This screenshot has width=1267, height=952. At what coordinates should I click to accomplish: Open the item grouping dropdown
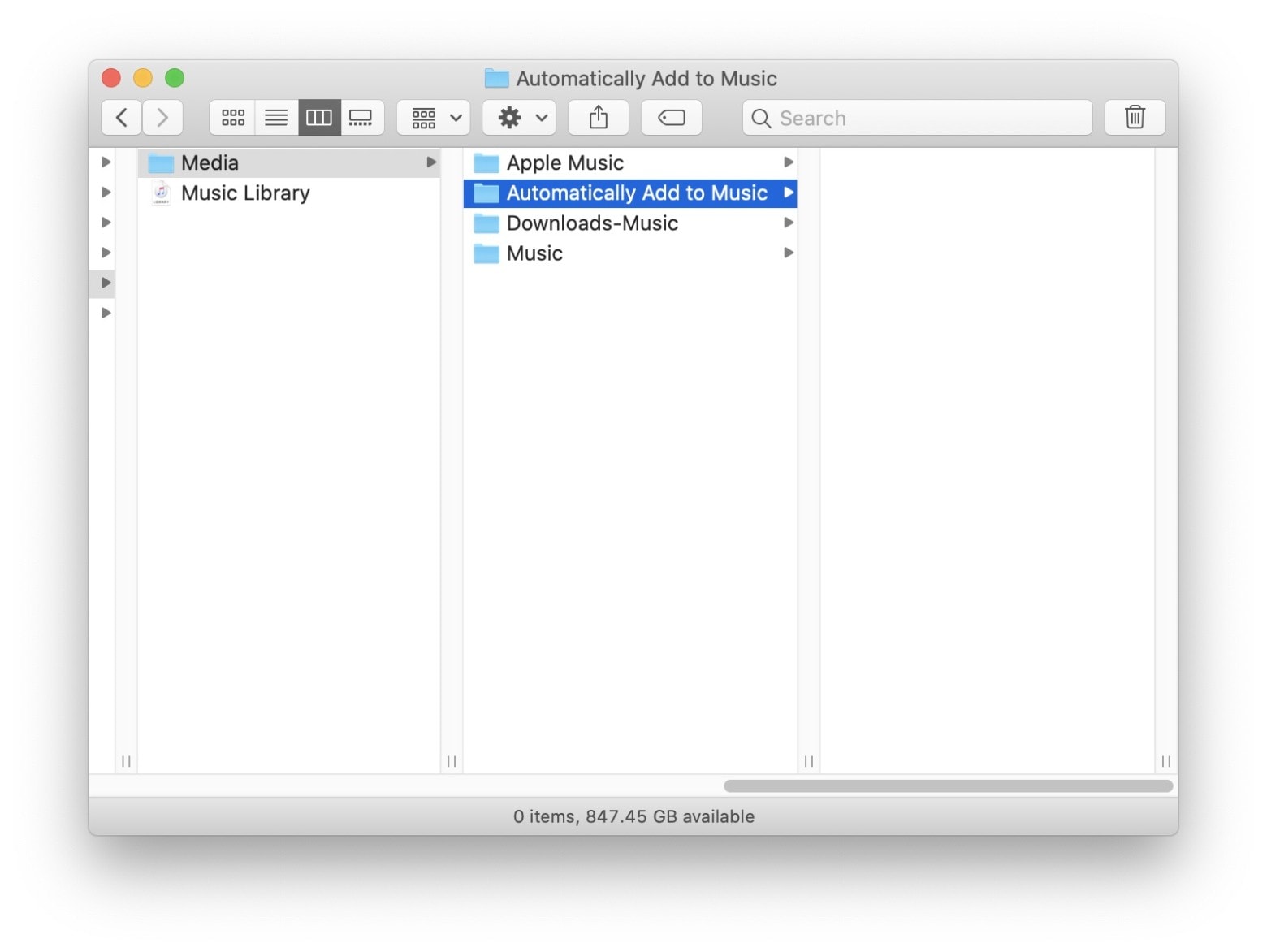click(x=432, y=117)
